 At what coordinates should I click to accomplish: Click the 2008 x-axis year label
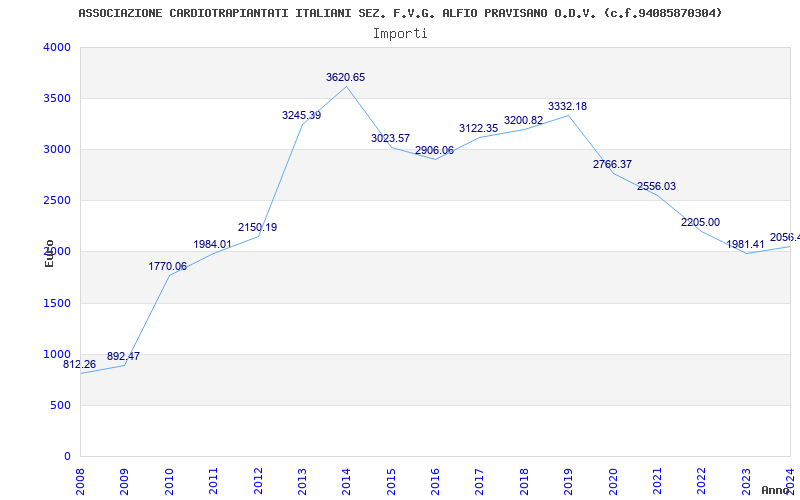[80, 481]
